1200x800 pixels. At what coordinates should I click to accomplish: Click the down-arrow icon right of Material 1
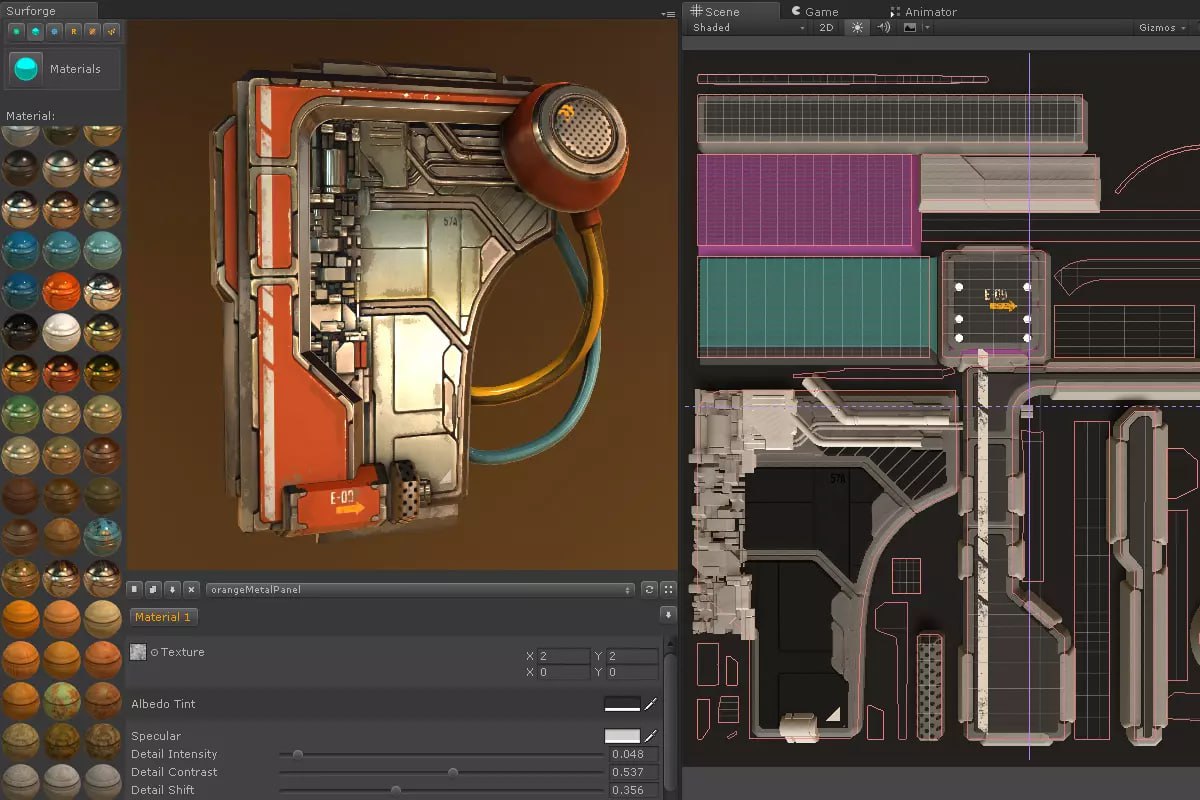click(668, 614)
